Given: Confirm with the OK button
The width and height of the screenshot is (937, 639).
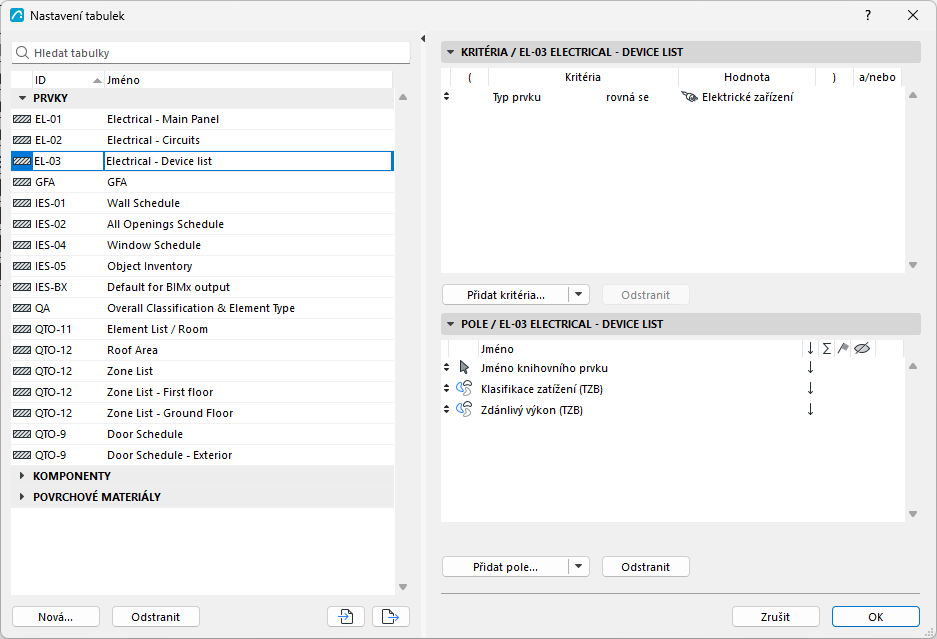Looking at the screenshot, I should 875,616.
